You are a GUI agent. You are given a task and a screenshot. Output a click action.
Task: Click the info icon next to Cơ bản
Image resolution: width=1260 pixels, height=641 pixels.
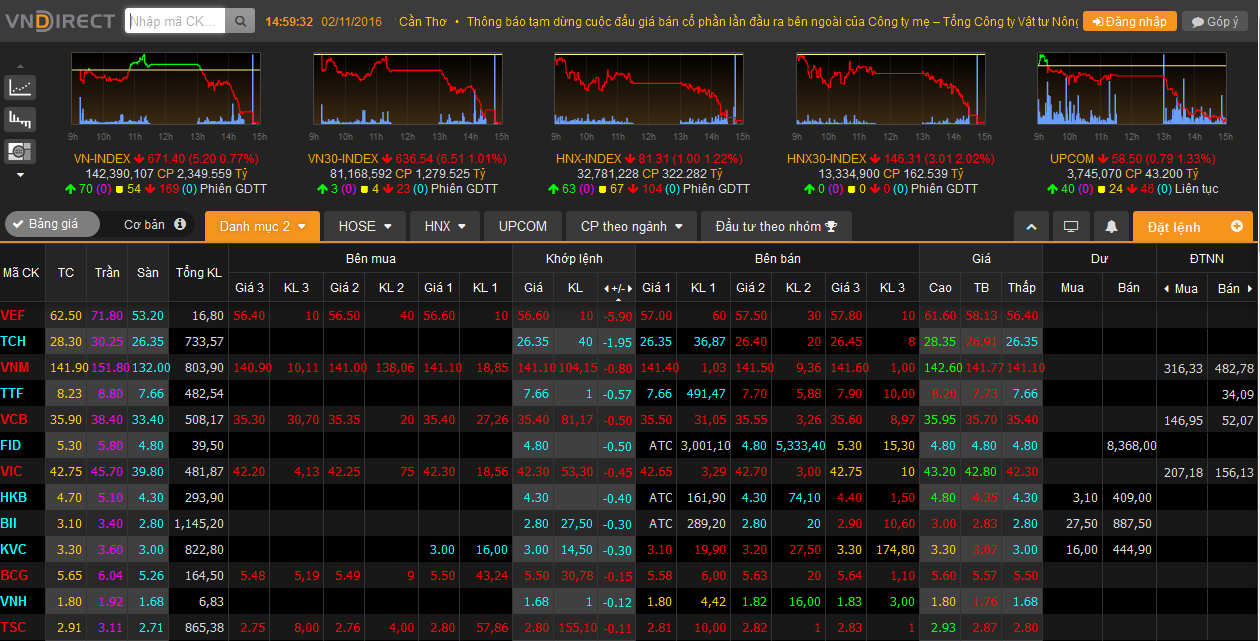[180, 225]
